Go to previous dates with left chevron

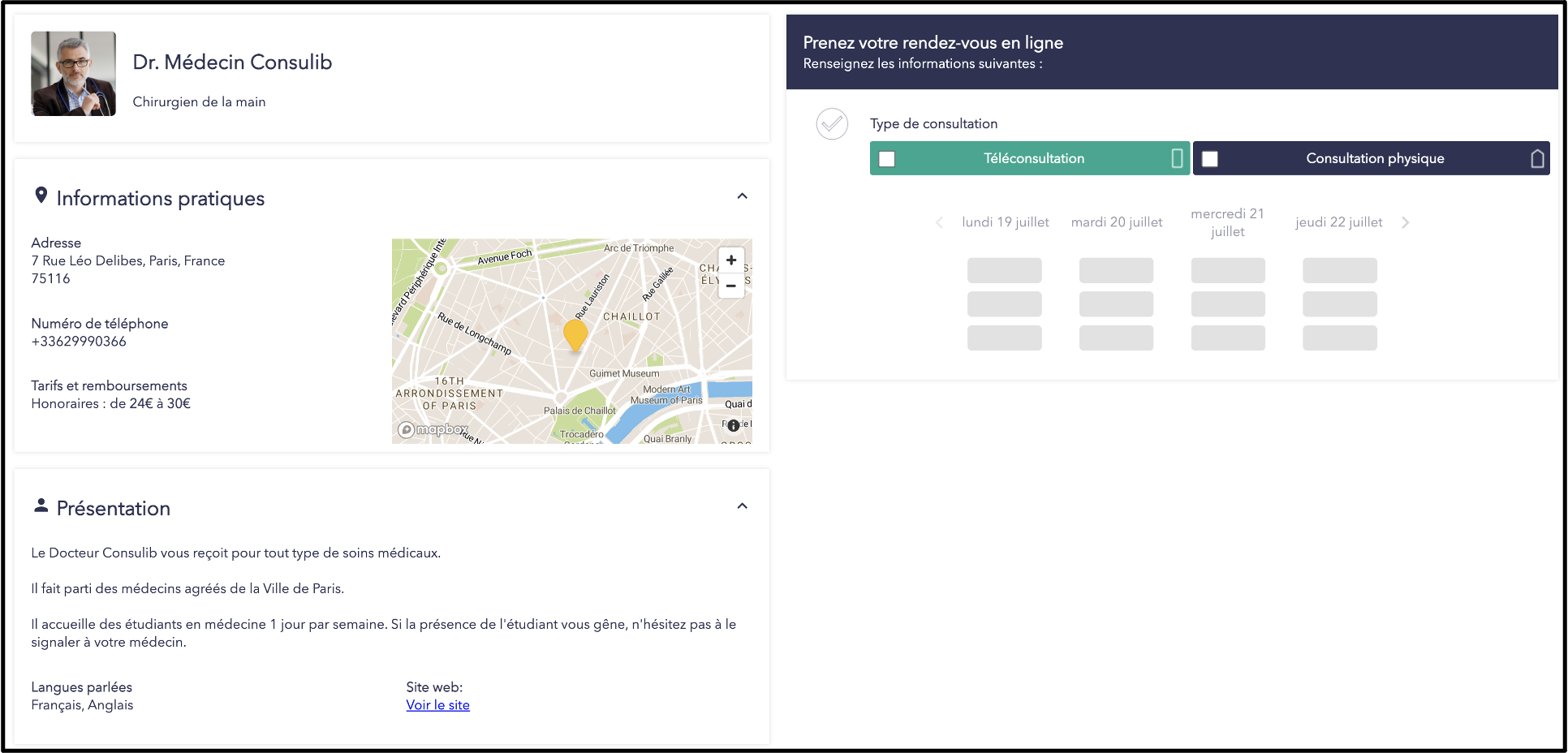tap(939, 222)
